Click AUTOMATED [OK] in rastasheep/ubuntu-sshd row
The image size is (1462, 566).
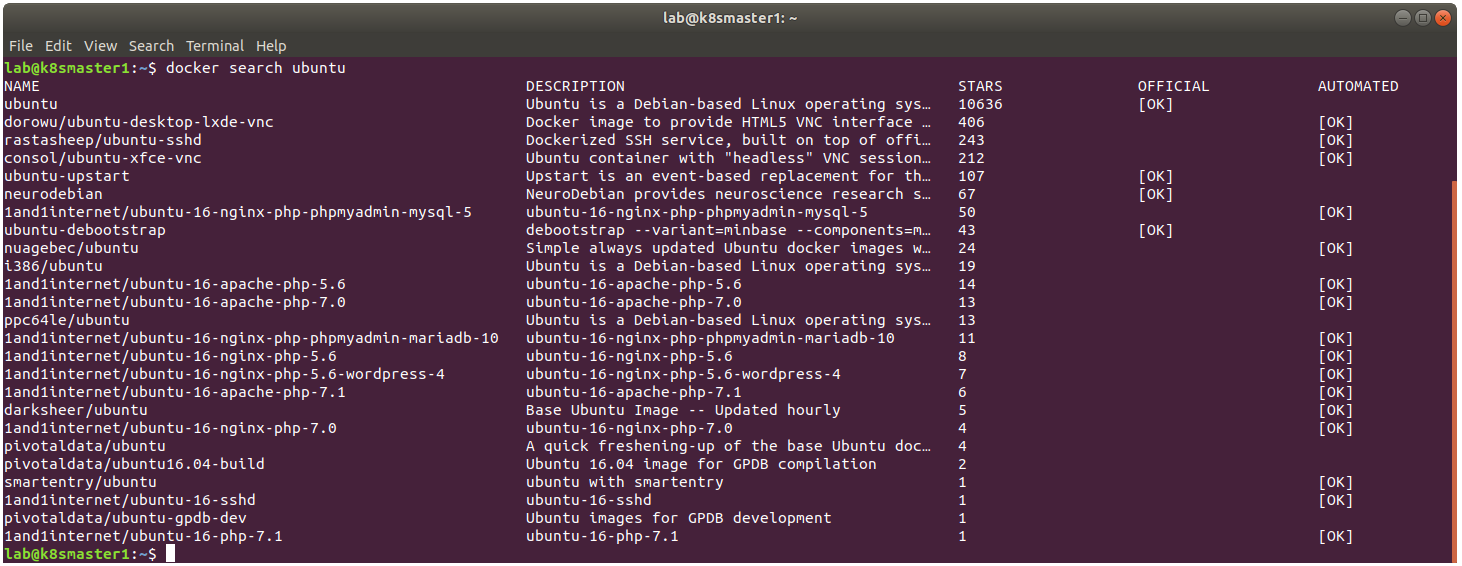click(x=1335, y=140)
